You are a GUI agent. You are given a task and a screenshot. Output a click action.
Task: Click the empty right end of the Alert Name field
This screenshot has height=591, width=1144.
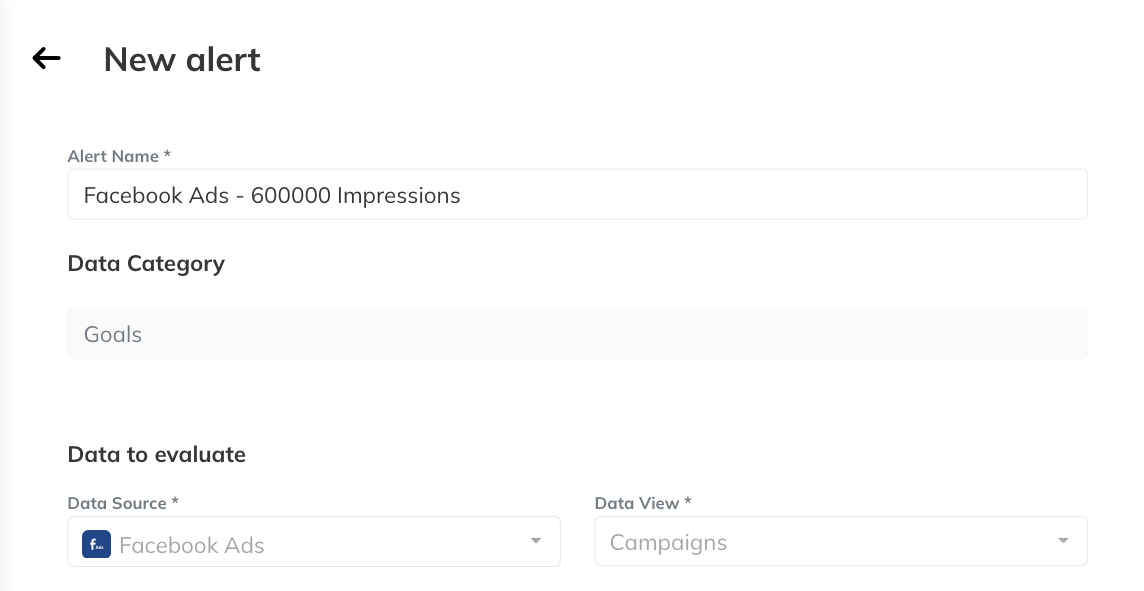click(x=773, y=195)
